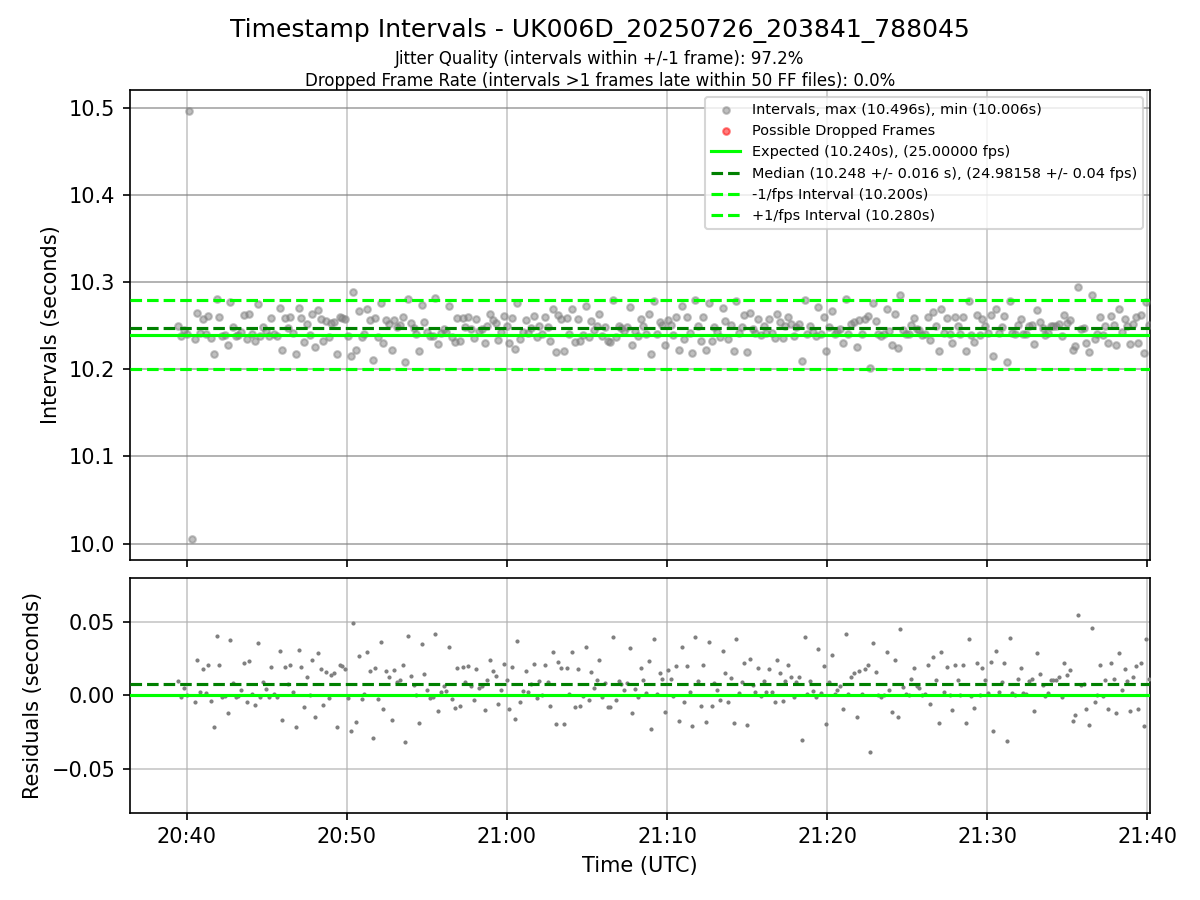Click the 21:20 time tick label

coord(827,837)
